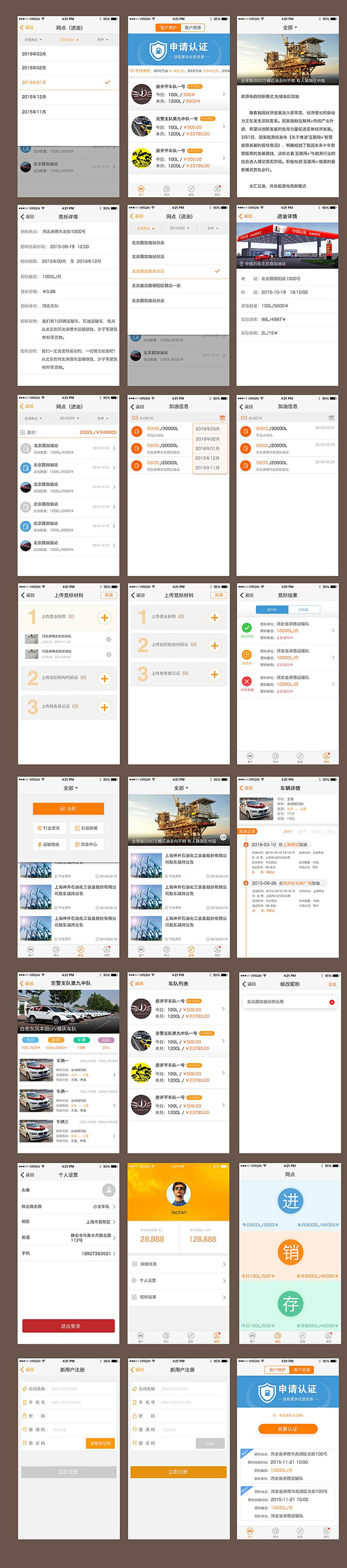The image size is (347, 1568).
Task: Tap 发现 tab icon on laotan profile screen
Action: pos(190,1336)
